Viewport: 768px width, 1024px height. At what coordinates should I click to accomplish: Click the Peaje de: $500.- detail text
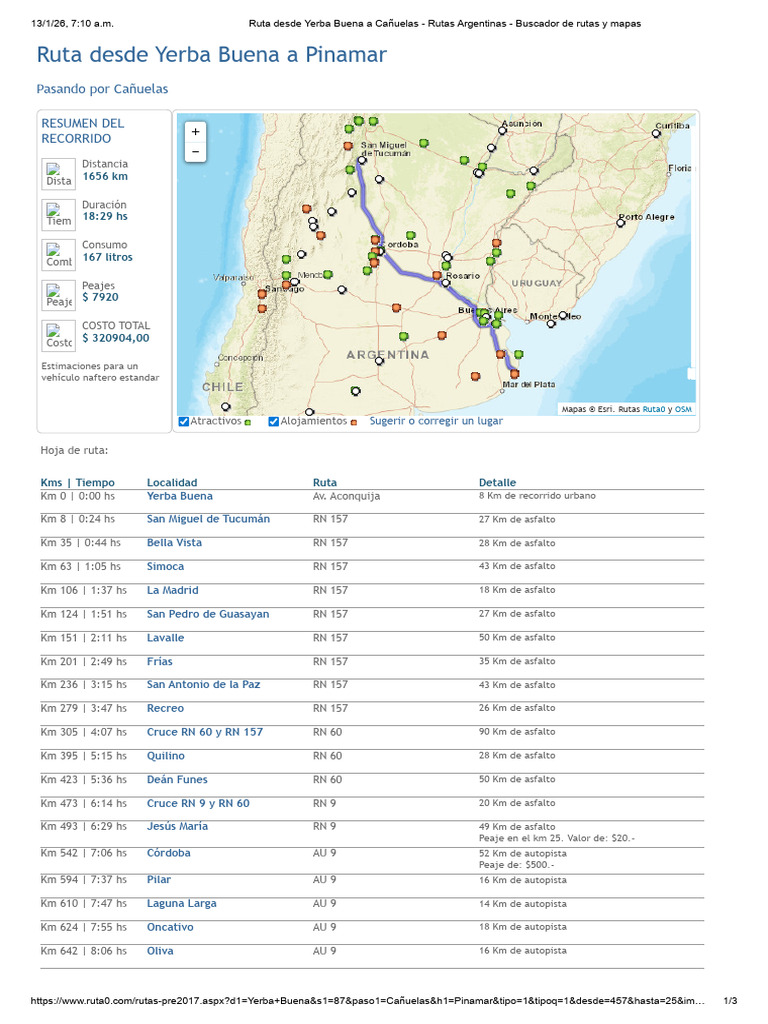tap(517, 865)
